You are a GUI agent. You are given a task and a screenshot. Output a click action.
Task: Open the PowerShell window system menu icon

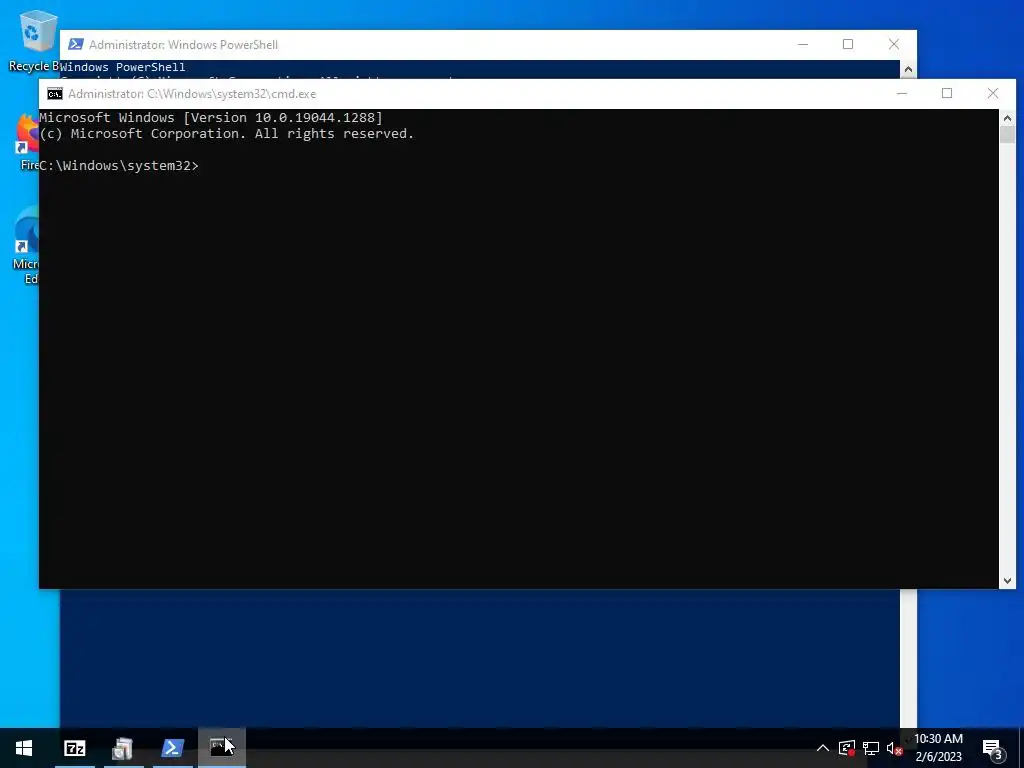(76, 44)
